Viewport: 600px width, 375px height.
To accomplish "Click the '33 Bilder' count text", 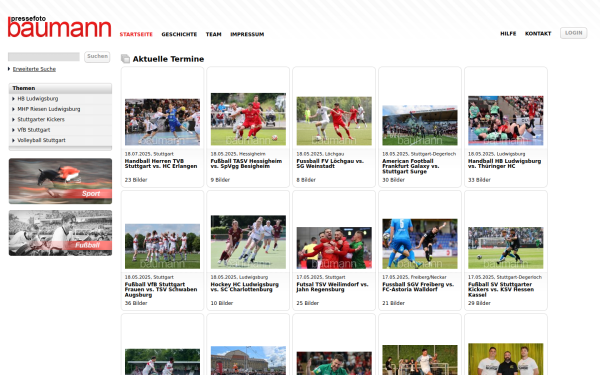I will point(479,180).
